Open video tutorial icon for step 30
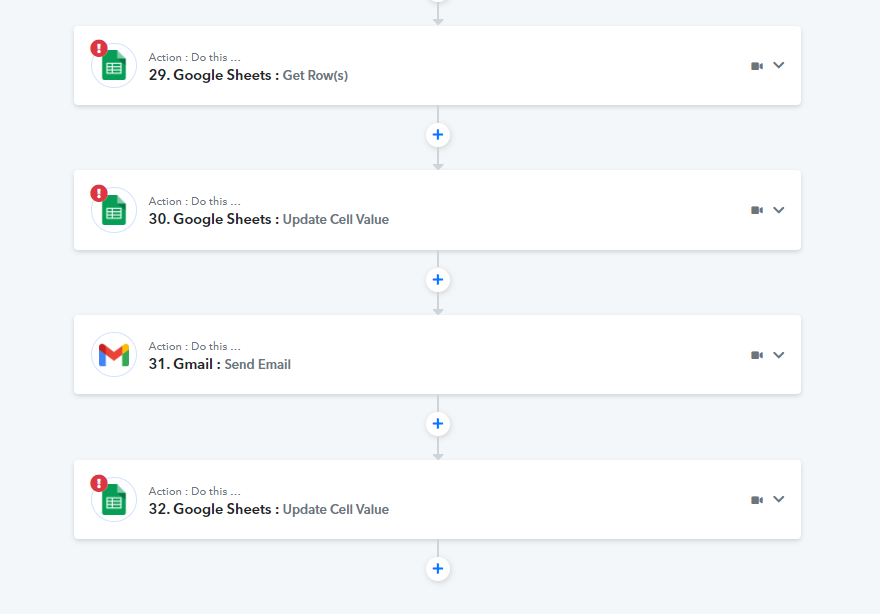The image size is (880, 614). coord(757,210)
